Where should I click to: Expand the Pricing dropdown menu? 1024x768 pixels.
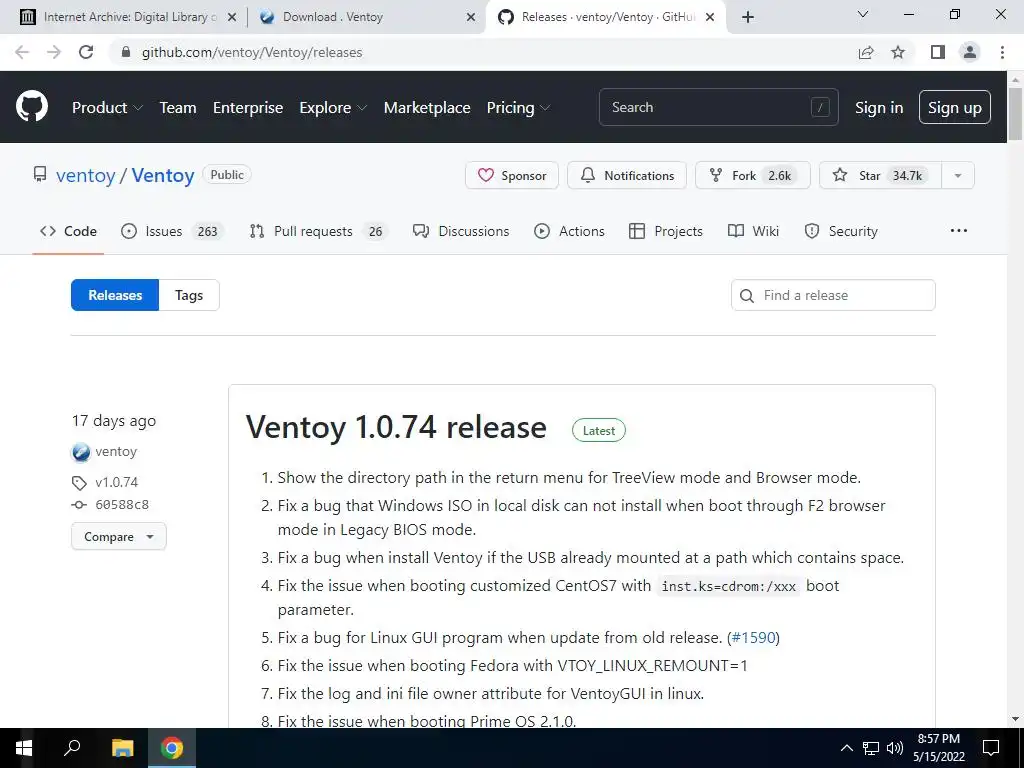(518, 107)
